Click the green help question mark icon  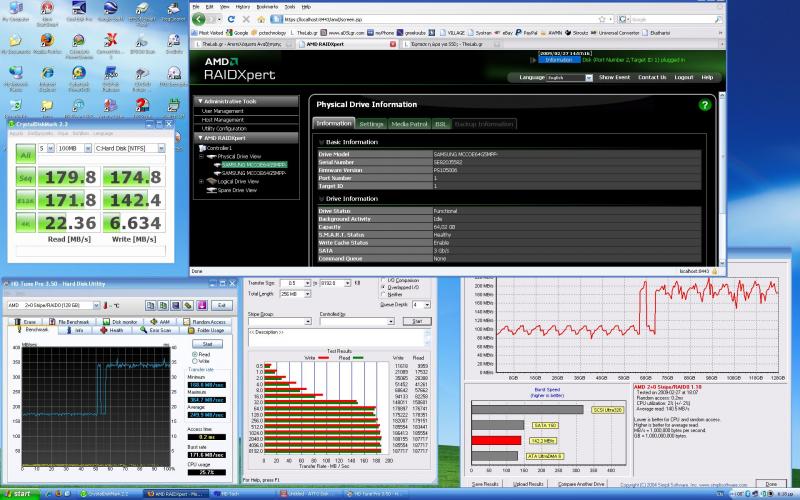tap(705, 105)
